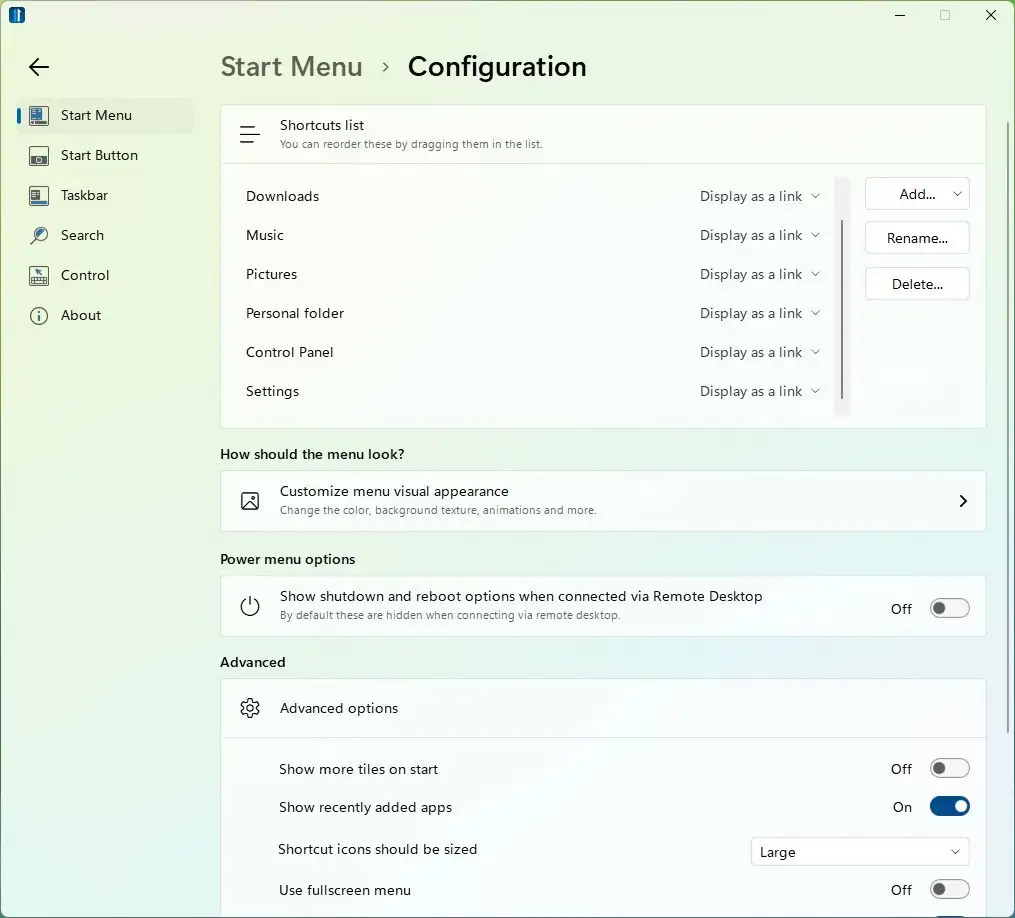Click the Rename button
Viewport: 1015px width, 918px height.
[916, 238]
